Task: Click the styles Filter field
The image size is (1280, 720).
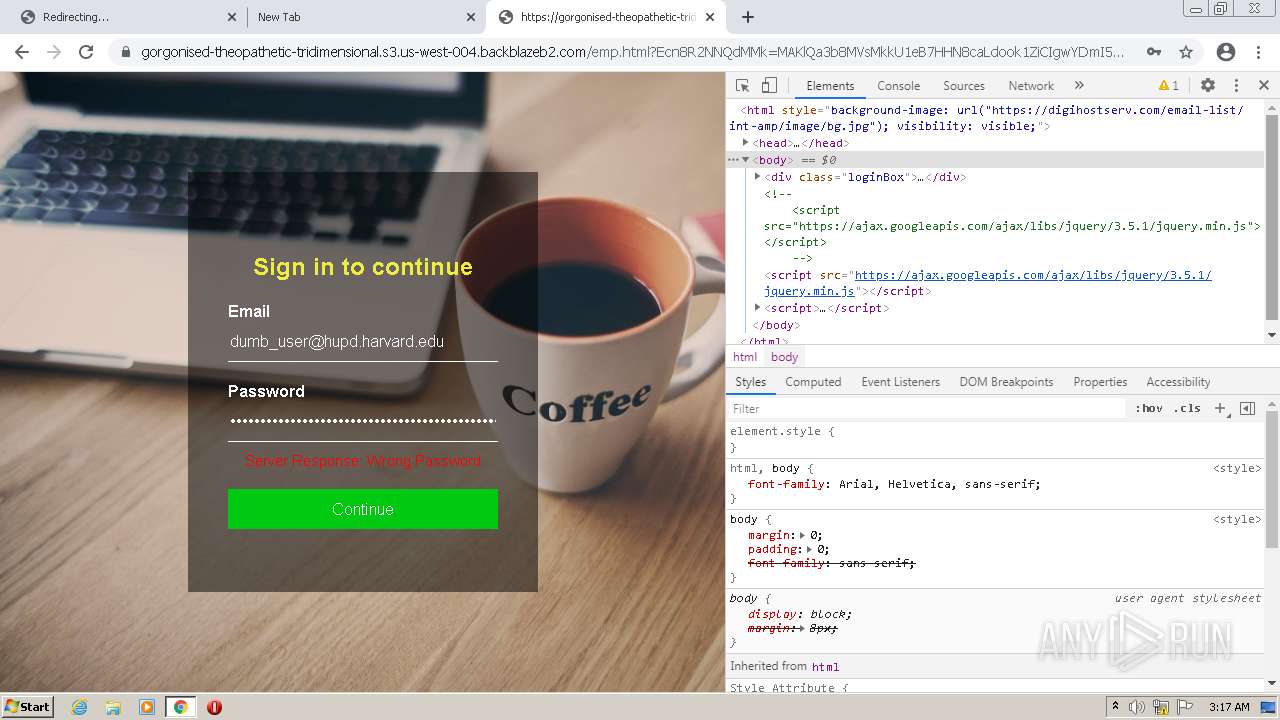Action: pos(926,408)
